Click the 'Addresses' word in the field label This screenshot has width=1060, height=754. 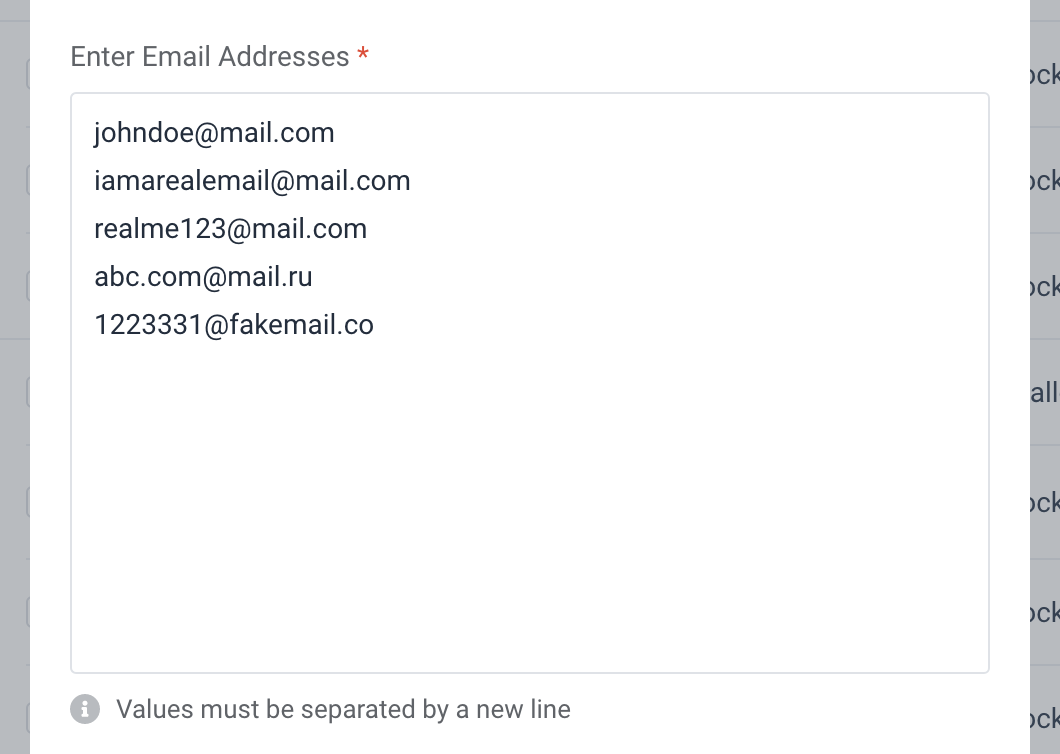point(284,57)
